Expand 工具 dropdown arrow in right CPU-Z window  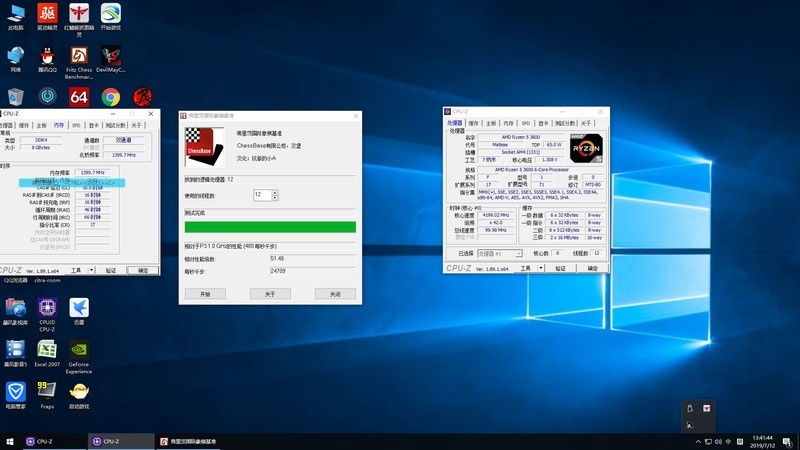coord(541,268)
